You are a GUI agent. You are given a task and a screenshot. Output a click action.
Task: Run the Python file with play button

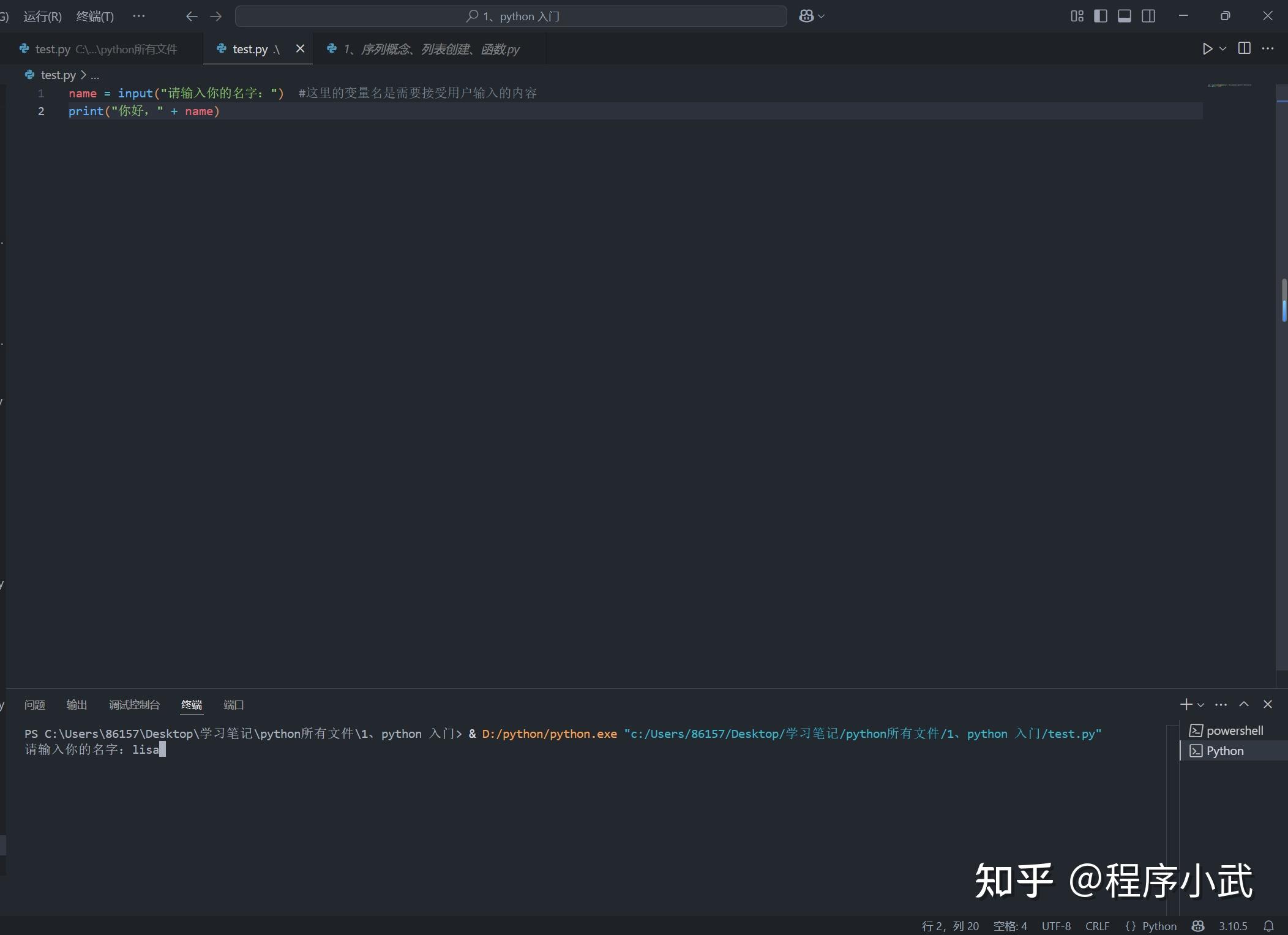1207,48
